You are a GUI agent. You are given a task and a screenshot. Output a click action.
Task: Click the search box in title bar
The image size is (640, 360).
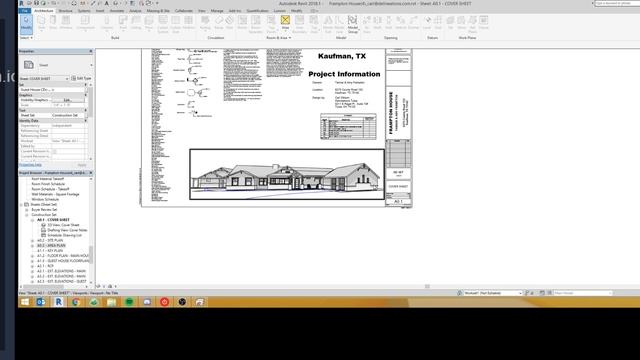616,3
